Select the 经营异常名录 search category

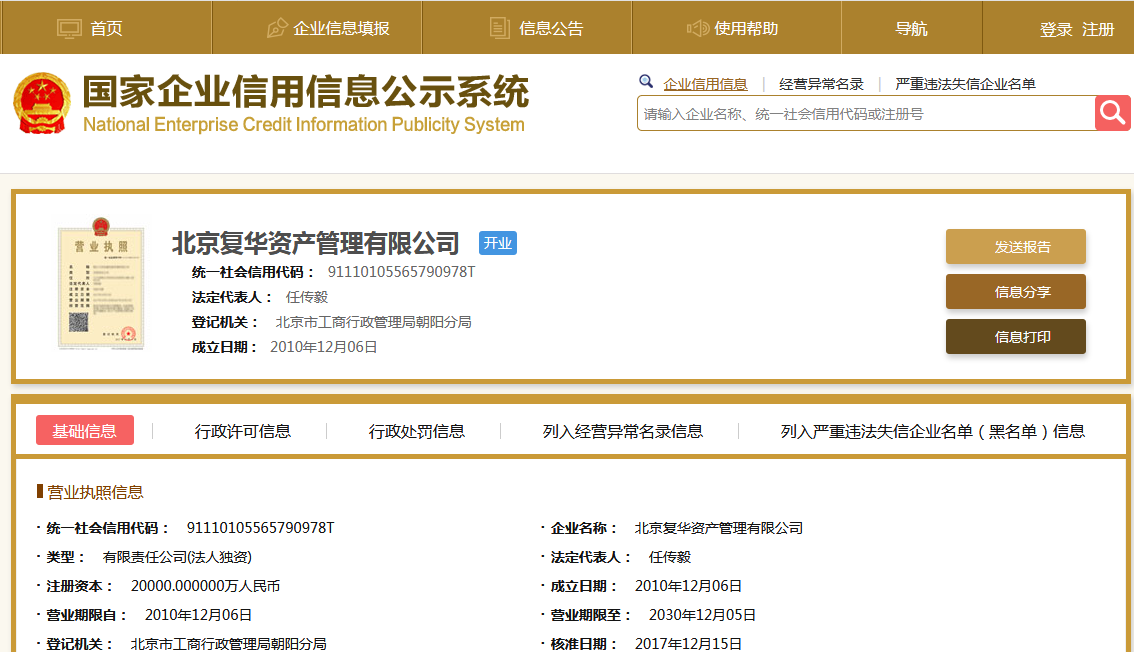(x=822, y=84)
